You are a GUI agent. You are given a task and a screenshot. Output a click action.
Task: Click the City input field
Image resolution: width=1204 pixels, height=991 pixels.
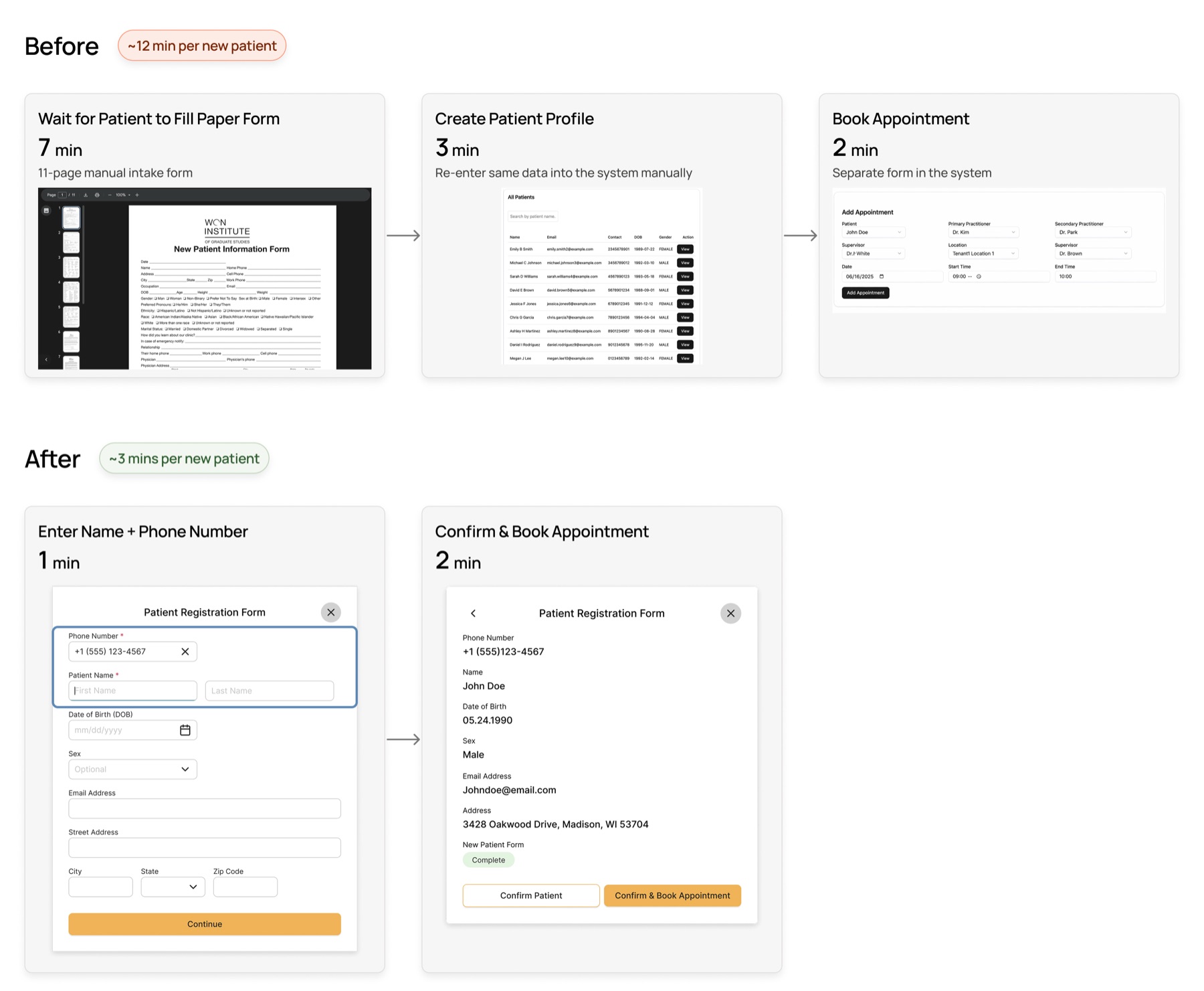click(x=100, y=887)
